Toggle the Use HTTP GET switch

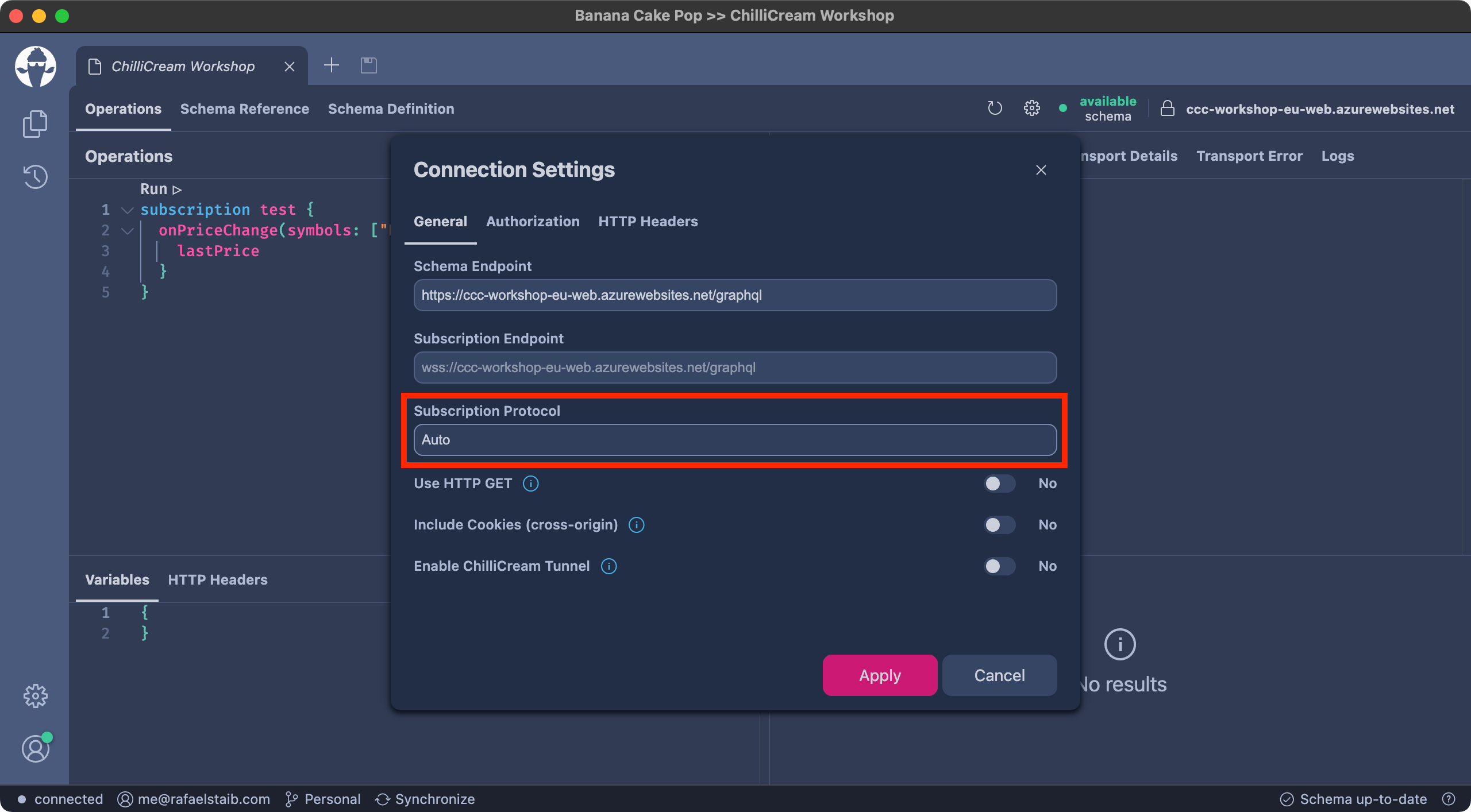[999, 484]
